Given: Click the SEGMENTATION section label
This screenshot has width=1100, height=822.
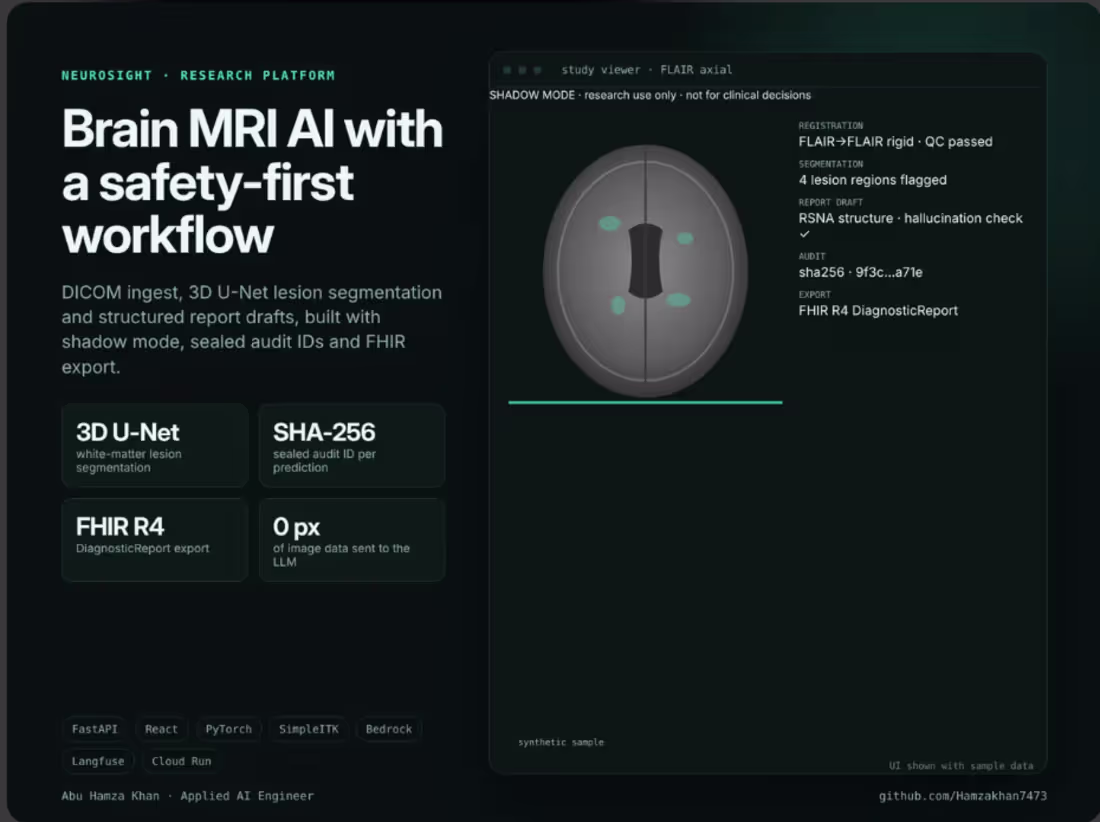Looking at the screenshot, I should (831, 164).
